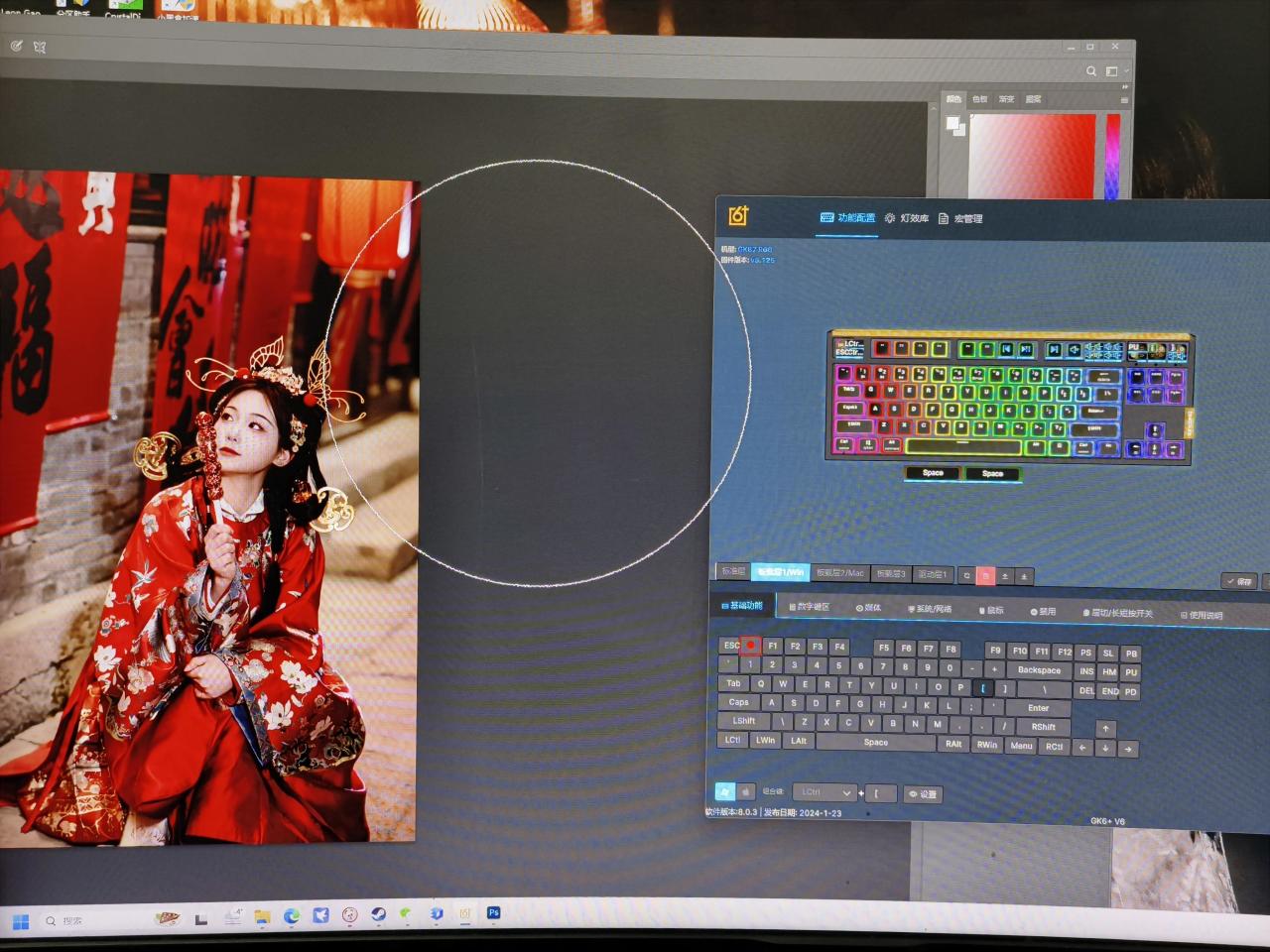Screen dimensions: 1270x952
Task: Click the highlighted [ key button
Action: pyautogui.click(x=982, y=688)
